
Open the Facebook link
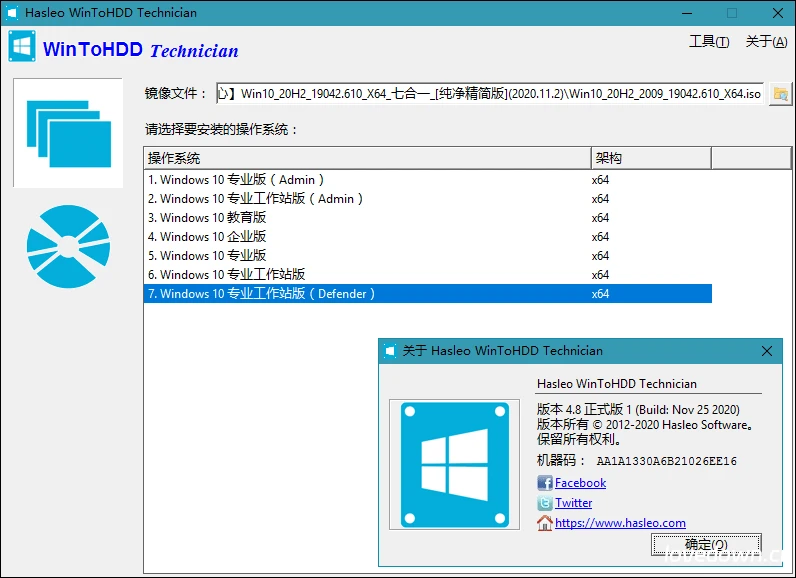(x=580, y=483)
